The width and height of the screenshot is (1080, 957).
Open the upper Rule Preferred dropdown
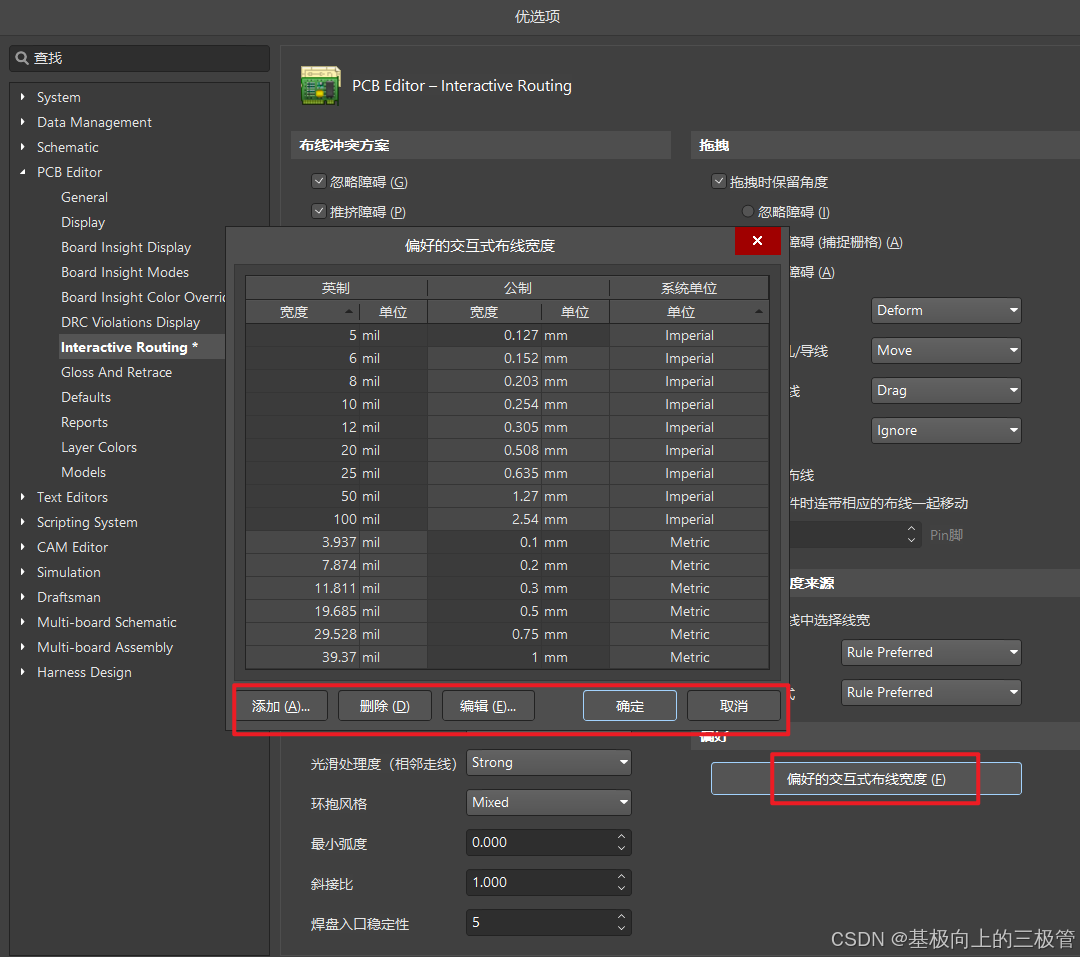click(931, 652)
